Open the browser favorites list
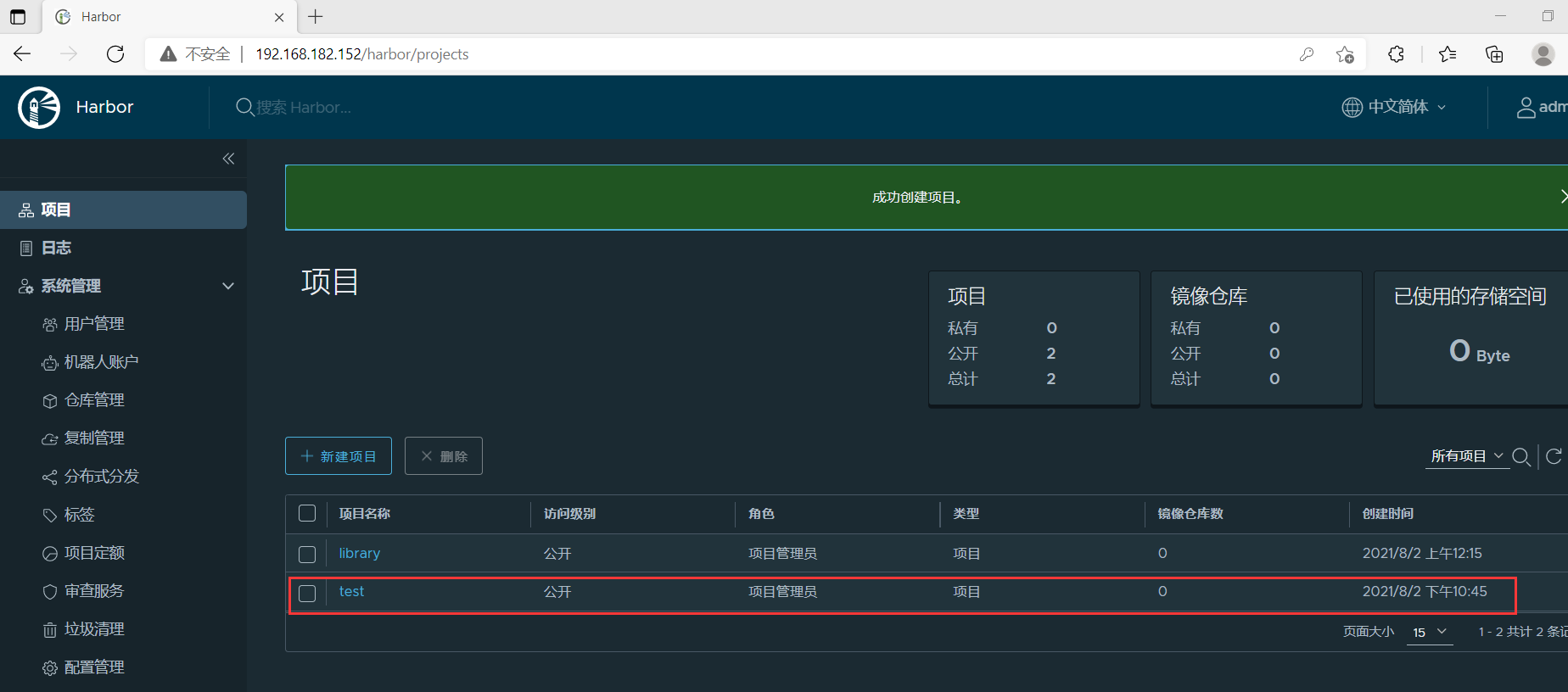1568x692 pixels. tap(1448, 54)
